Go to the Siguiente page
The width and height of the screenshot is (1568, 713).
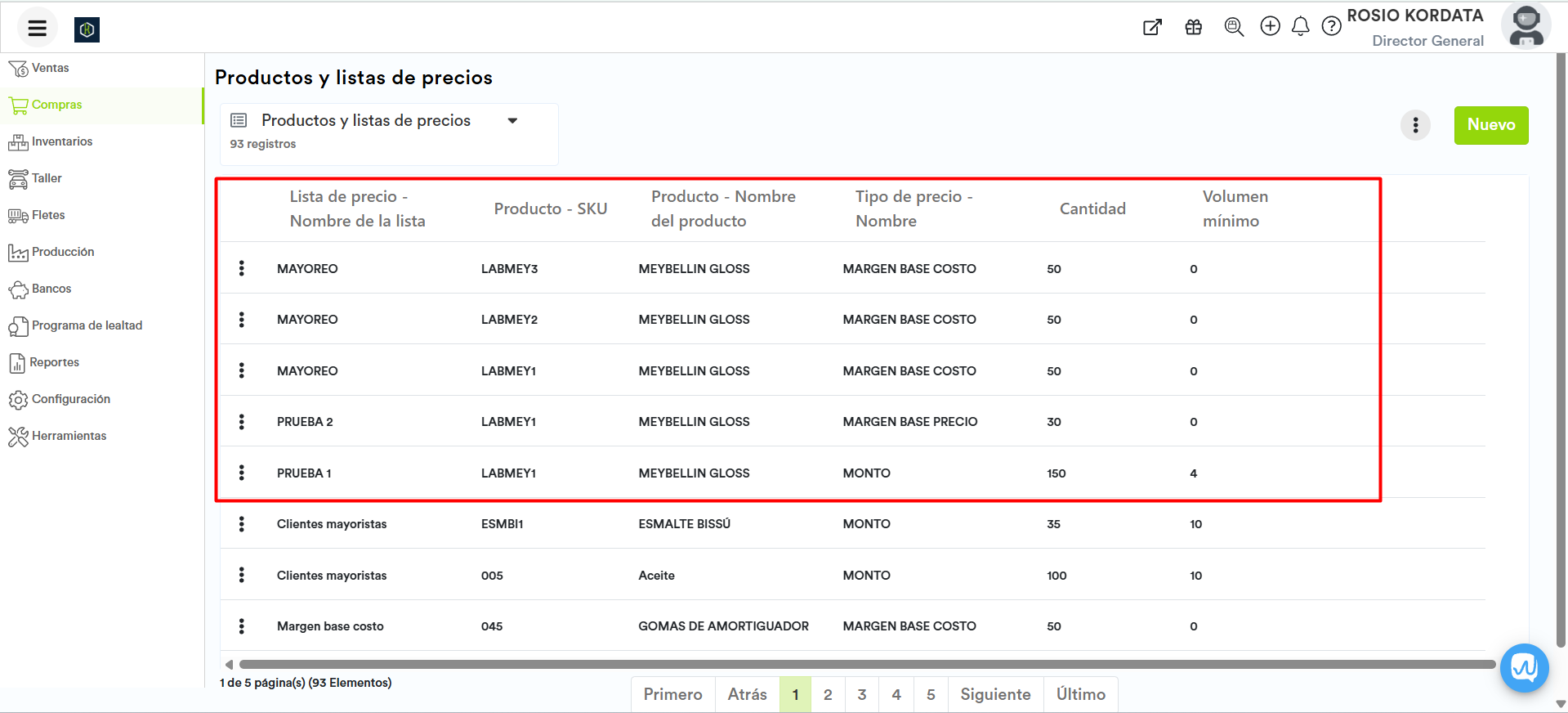[x=994, y=694]
